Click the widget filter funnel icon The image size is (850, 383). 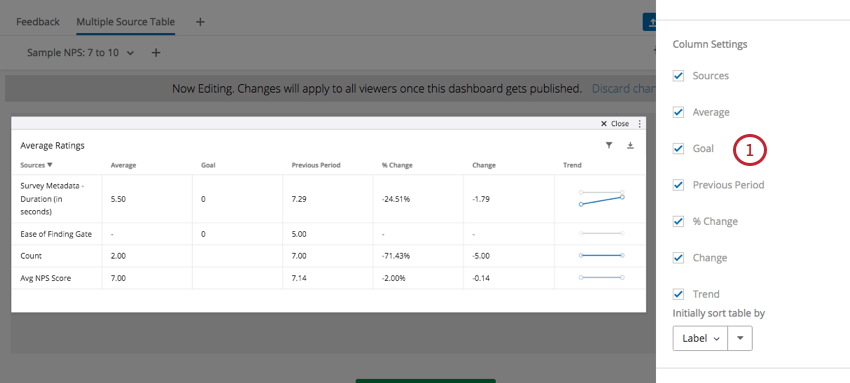coord(609,145)
